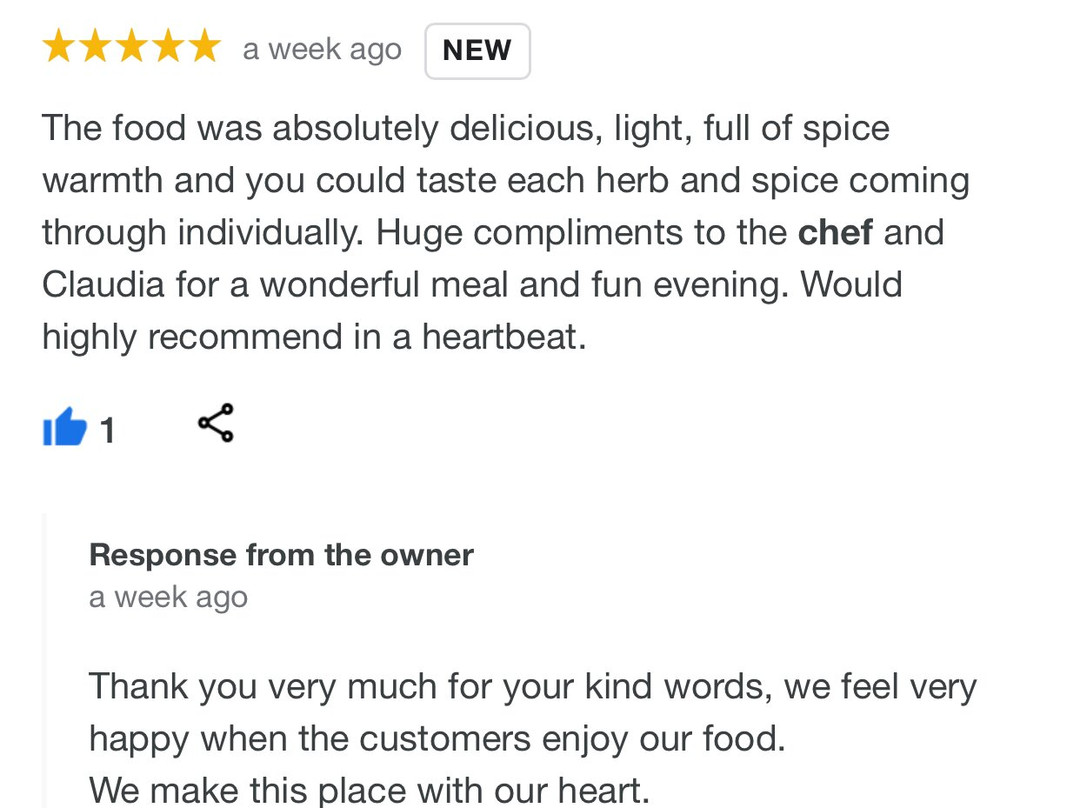Click the NEW badge next to review date
Screen dimensions: 1080x808
coord(477,51)
